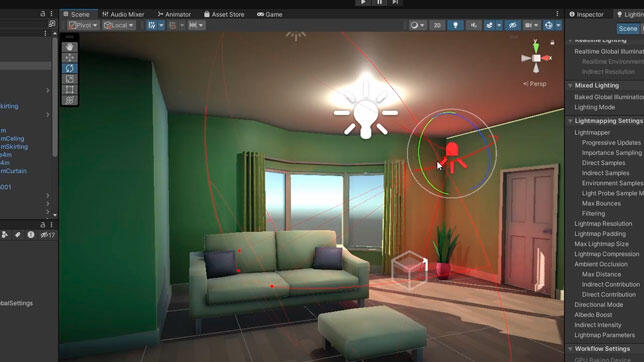Toggle the Hierarchy panel lock icon
This screenshot has height=362, width=644.
(x=43, y=14)
